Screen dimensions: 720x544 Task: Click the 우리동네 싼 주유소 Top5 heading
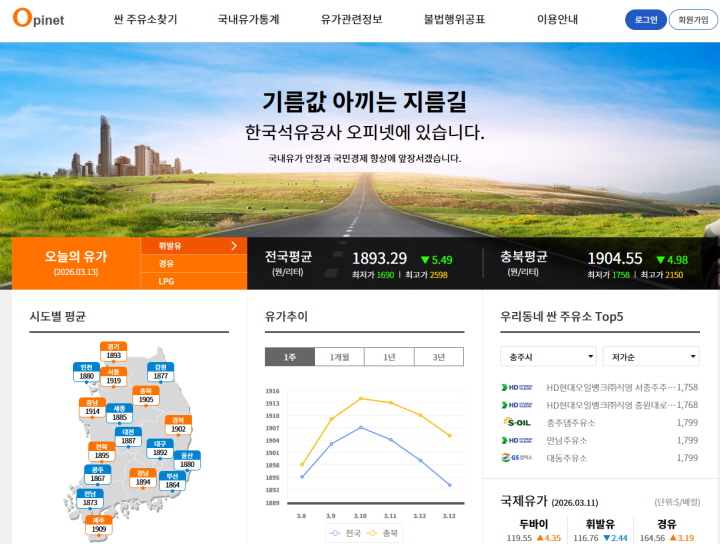pyautogui.click(x=562, y=316)
